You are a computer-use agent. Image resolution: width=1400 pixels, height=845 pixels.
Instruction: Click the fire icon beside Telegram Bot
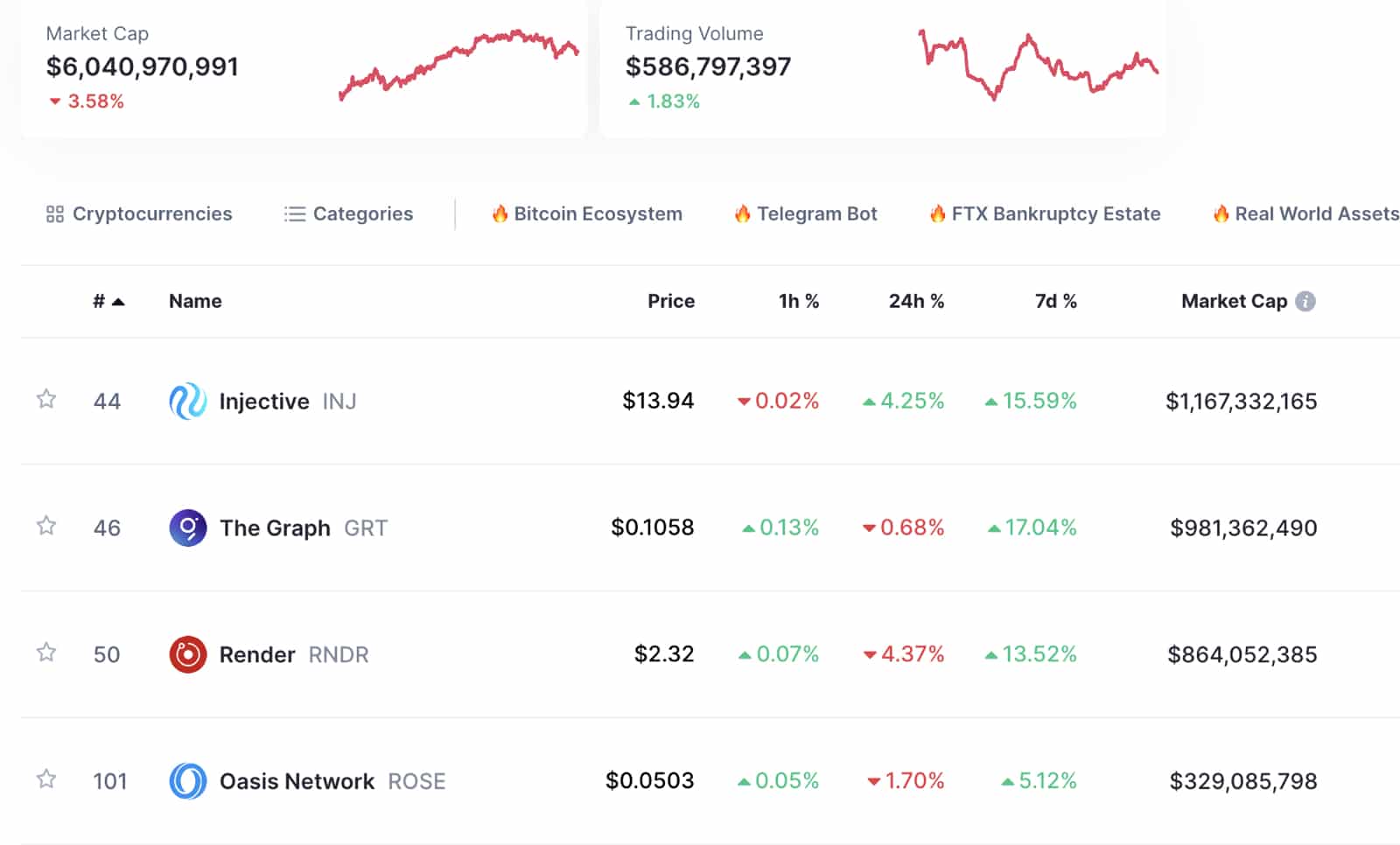[743, 213]
